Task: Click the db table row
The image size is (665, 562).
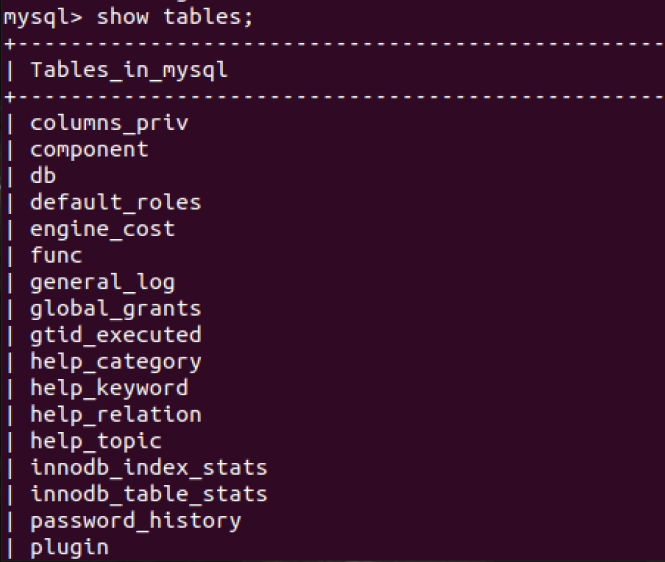Action: coord(43,176)
